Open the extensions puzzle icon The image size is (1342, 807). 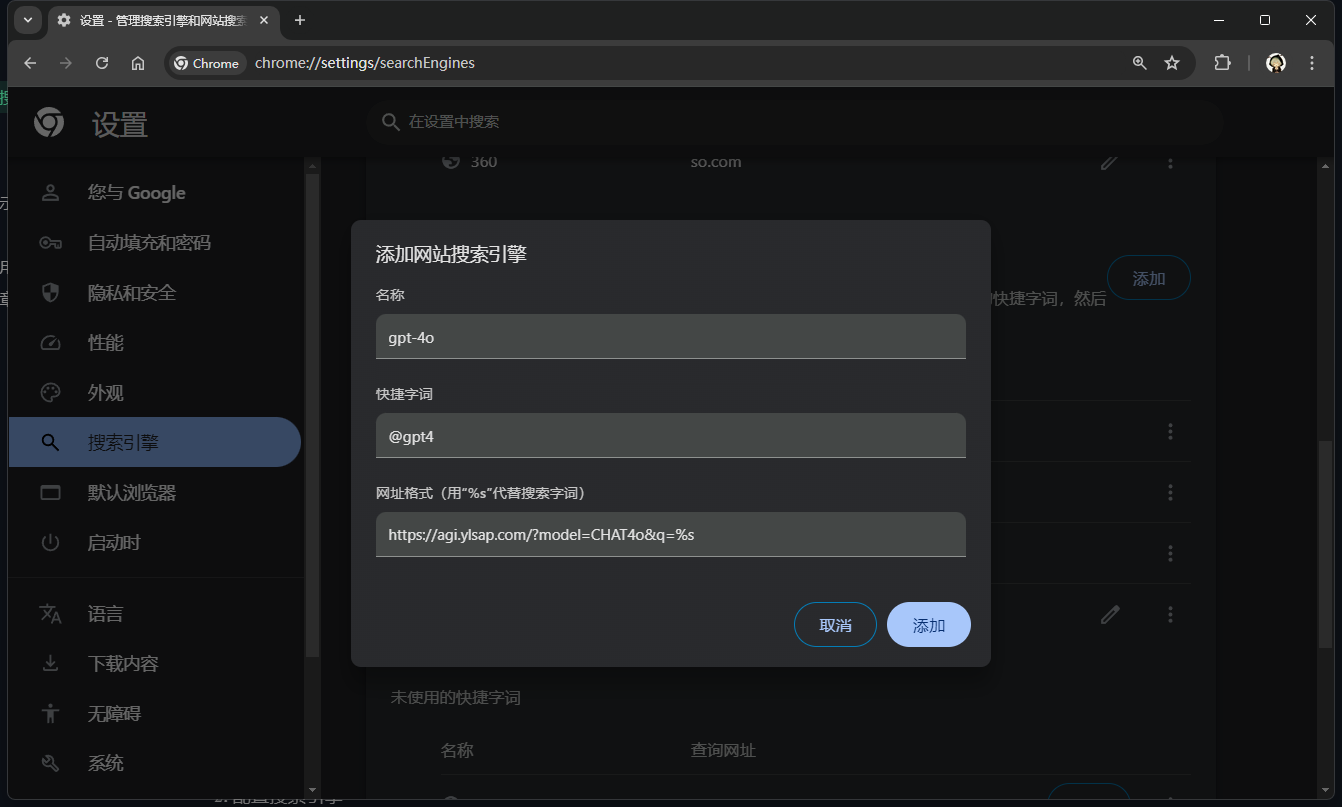point(1222,63)
